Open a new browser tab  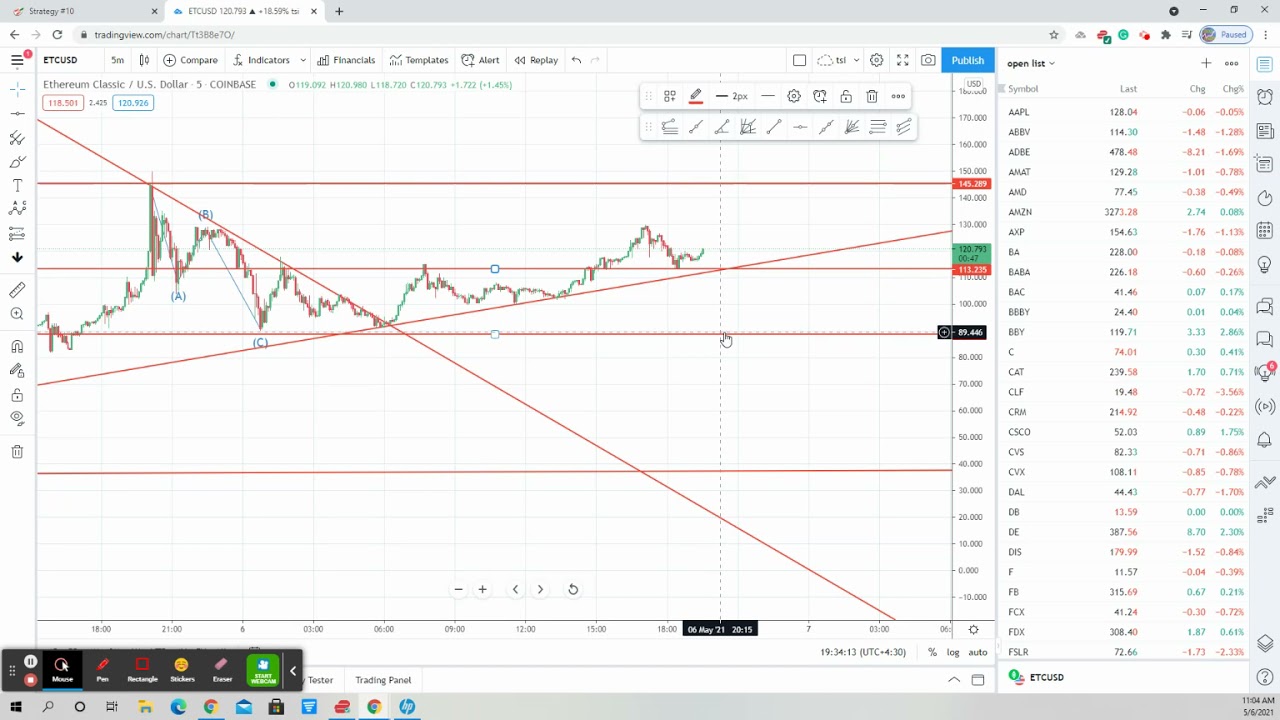[339, 11]
